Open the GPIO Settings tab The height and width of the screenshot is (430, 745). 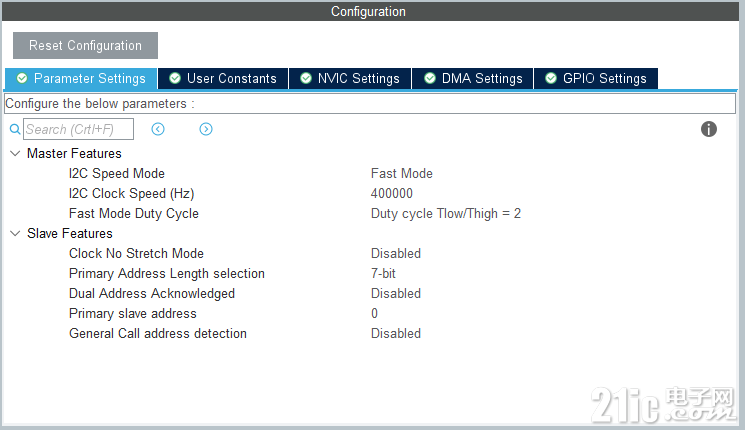coord(596,78)
